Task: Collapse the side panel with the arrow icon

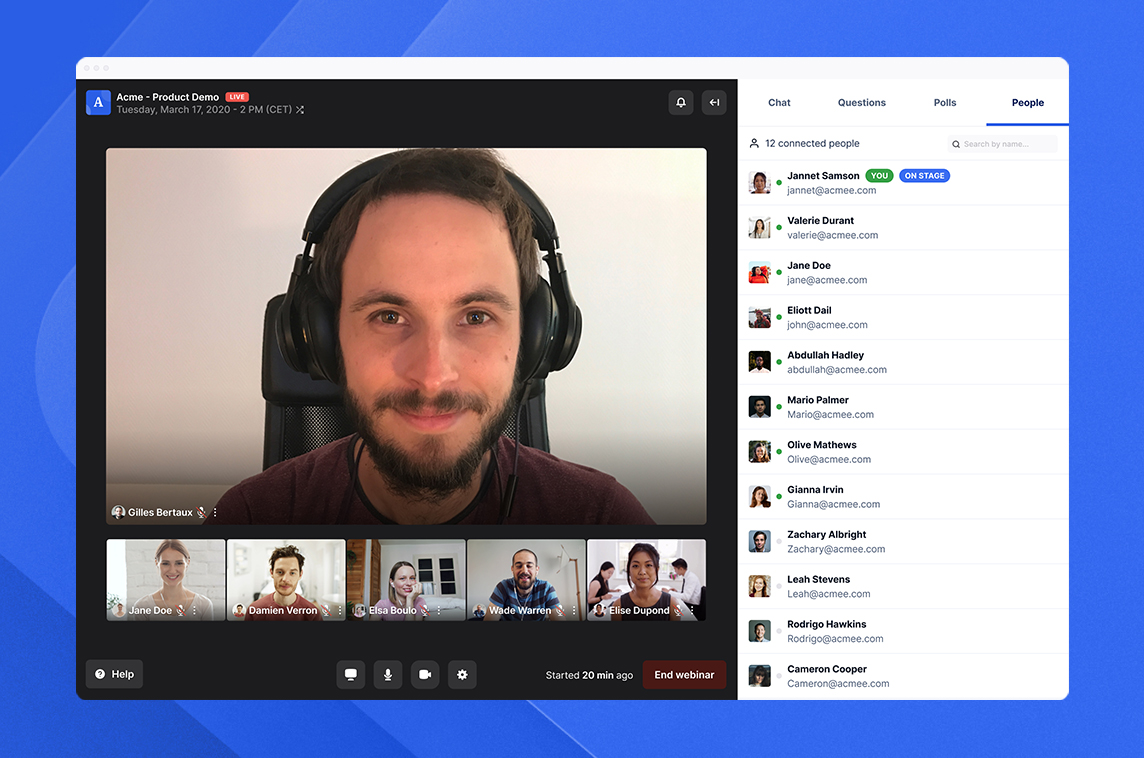Action: 714,103
